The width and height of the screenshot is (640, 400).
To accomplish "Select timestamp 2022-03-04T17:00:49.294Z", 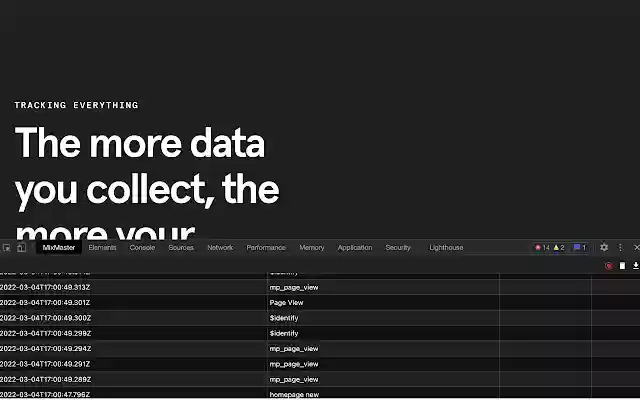I will [45, 349].
